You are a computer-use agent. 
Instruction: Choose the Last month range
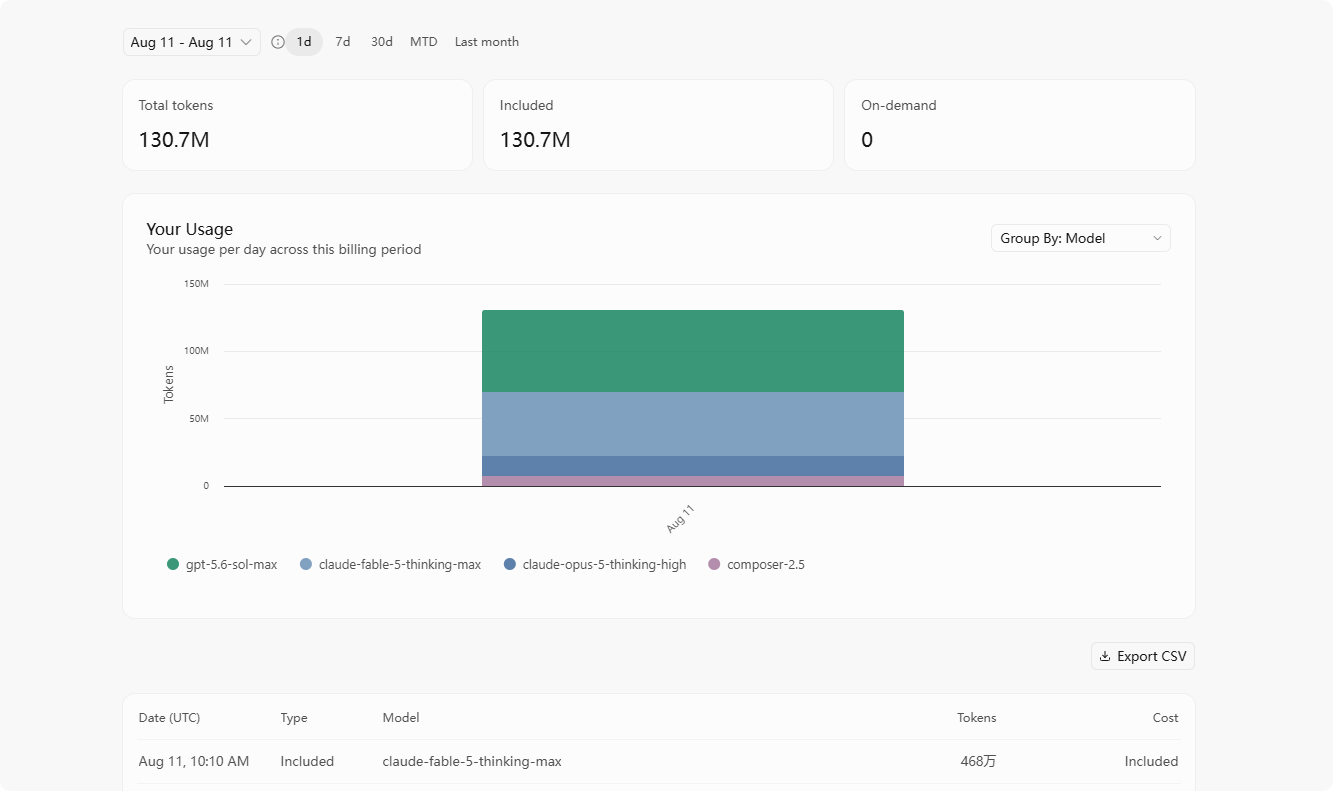487,42
